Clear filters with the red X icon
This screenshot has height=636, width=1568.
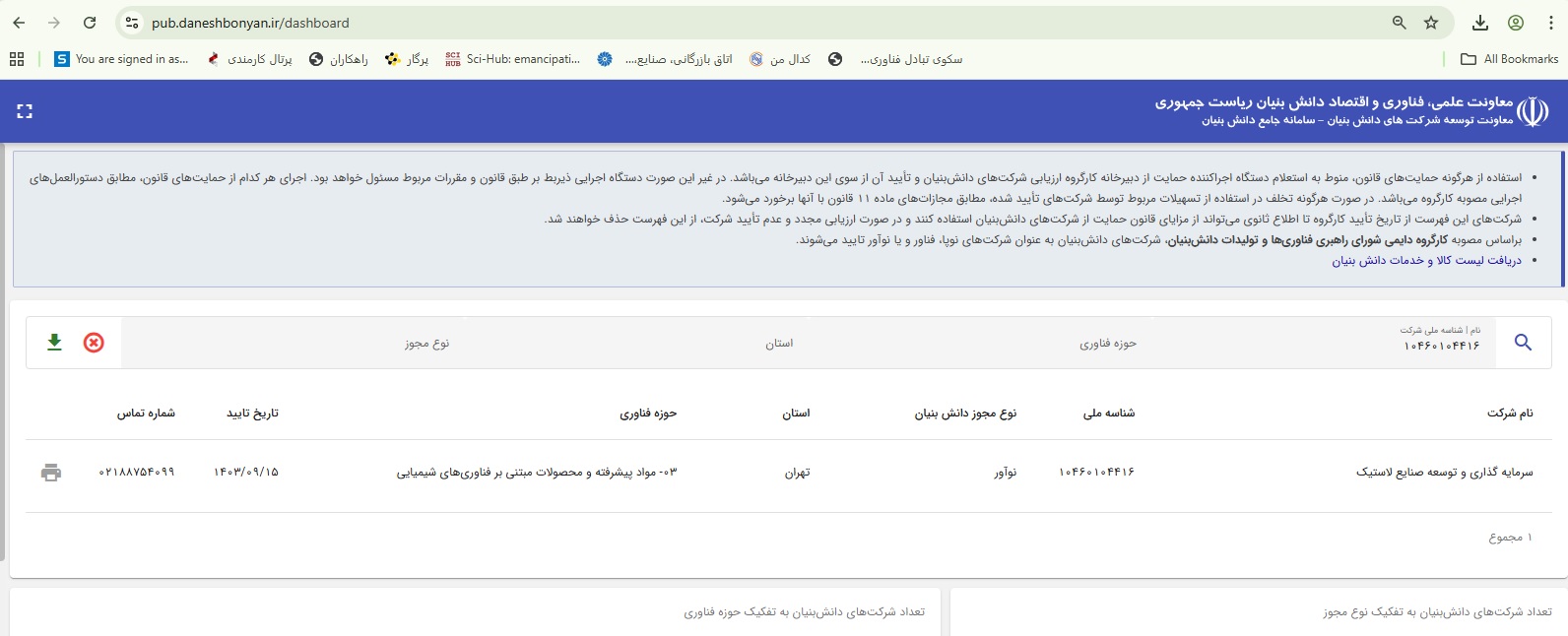tap(94, 343)
